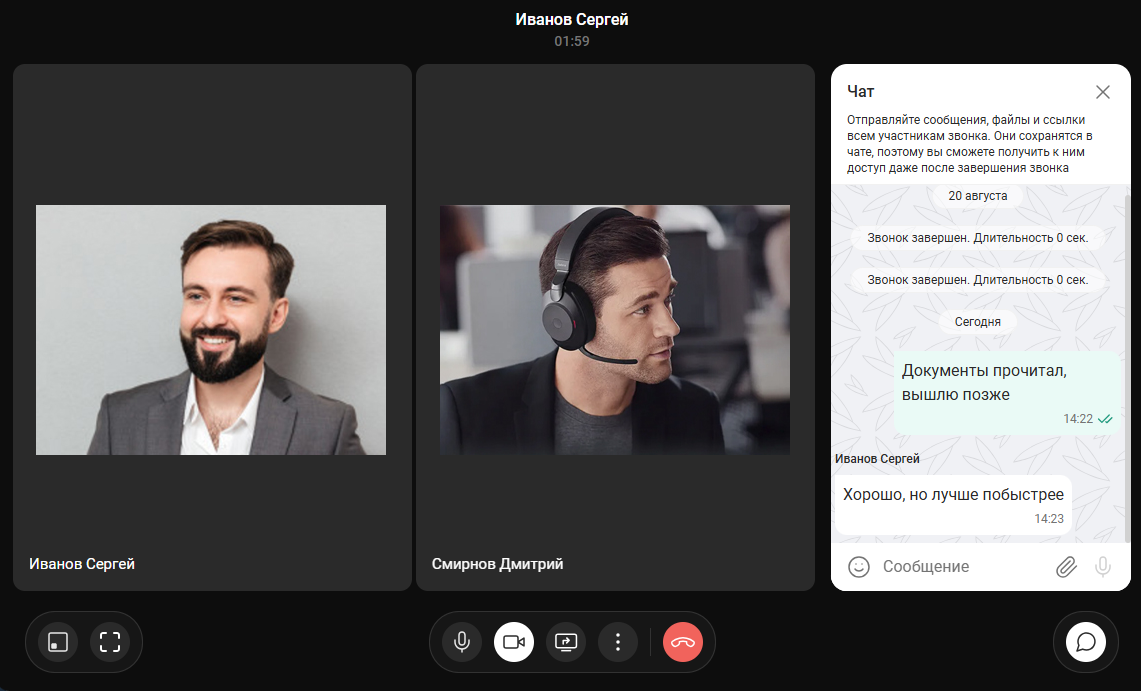The image size is (1141, 691).
Task: Click the call title Иванов Сергей at top
Action: coord(571,20)
